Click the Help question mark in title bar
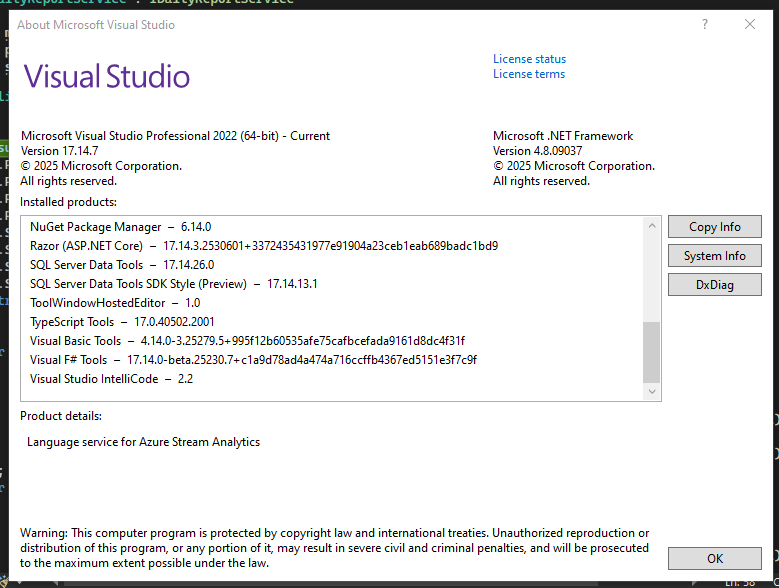Screen dimensions: 779x588 706,24
